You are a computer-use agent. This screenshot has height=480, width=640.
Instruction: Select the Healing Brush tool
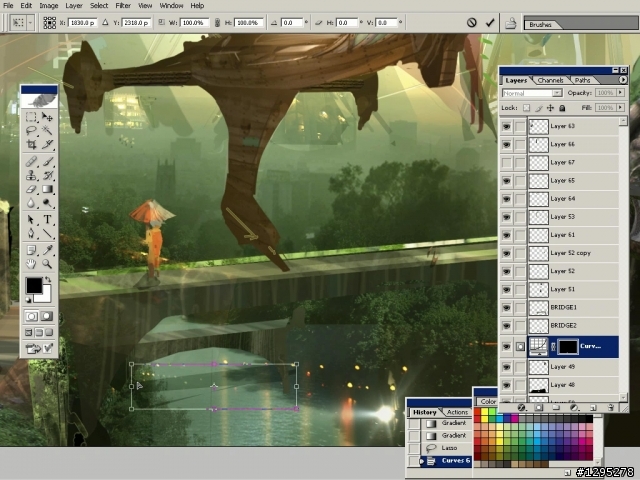31,162
